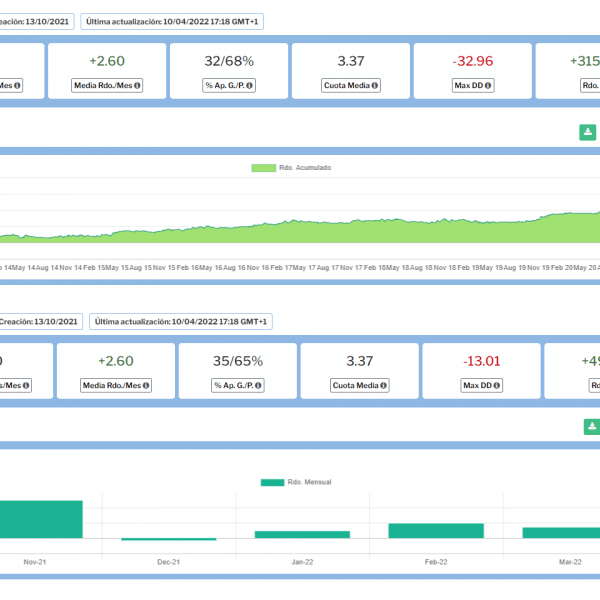The image size is (600, 600).
Task: Click info icon beside Max DD under -13.01
Action: click(x=497, y=385)
